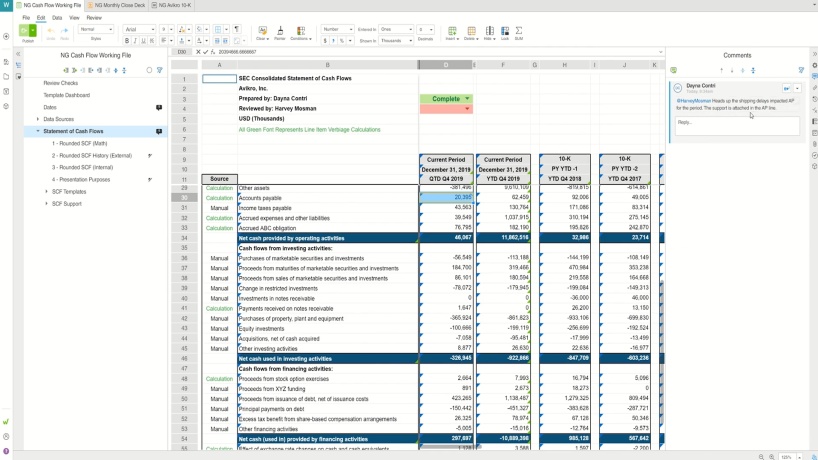Screen dimensions: 818x460
Task: Open the Data menu
Action: coord(57,18)
